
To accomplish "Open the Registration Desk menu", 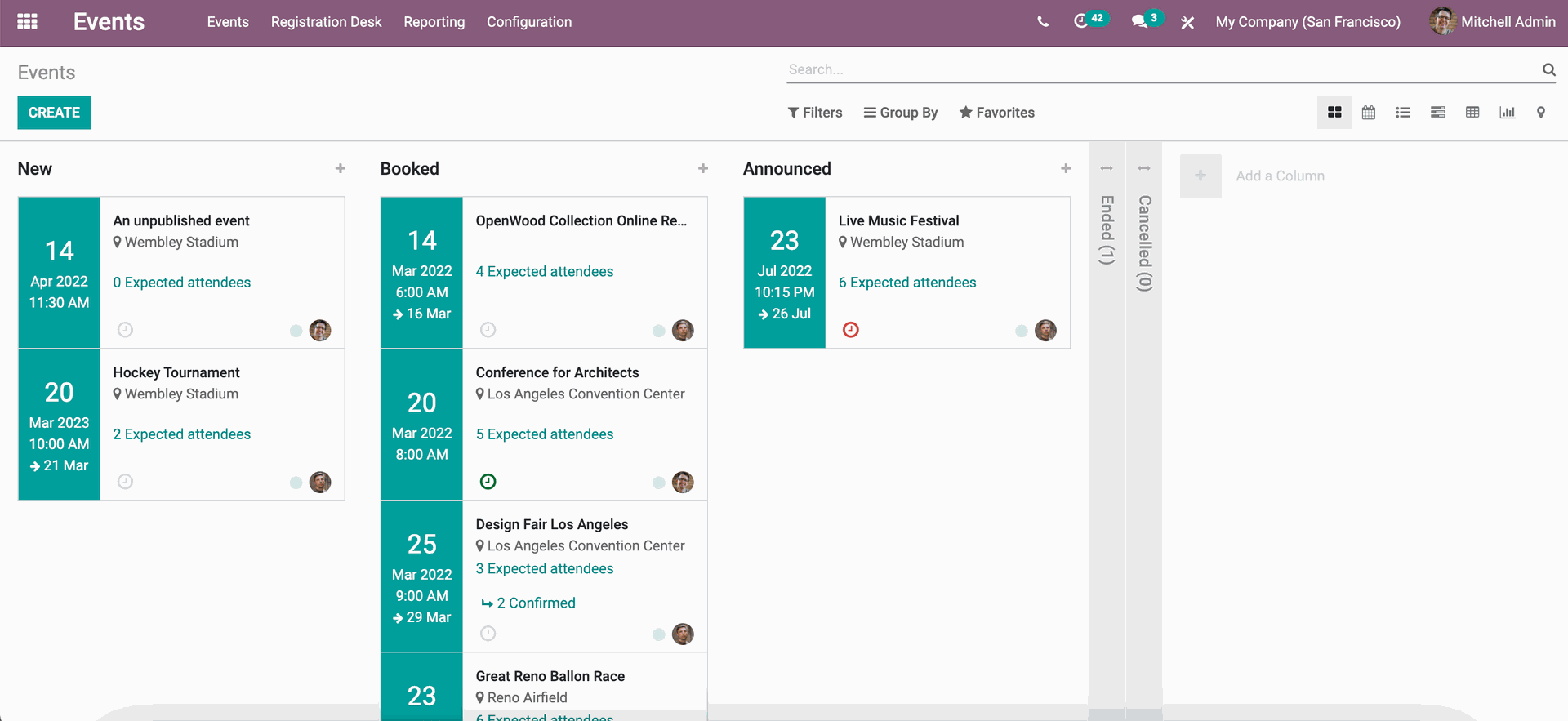I will [326, 22].
